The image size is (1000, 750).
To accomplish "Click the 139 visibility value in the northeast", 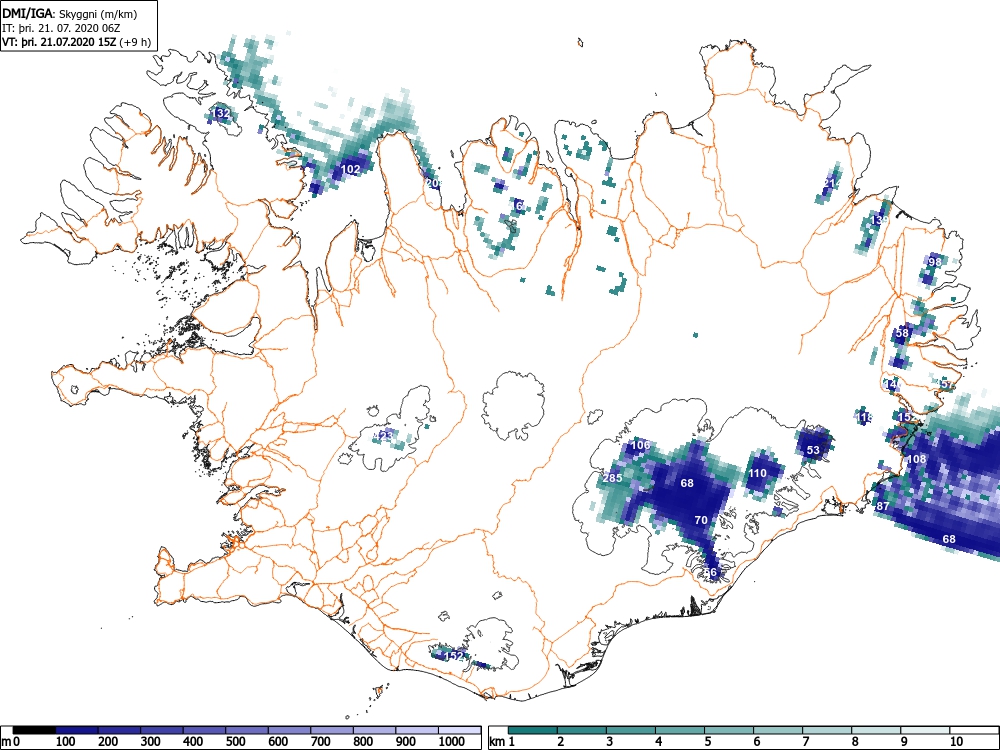I will [x=879, y=220].
